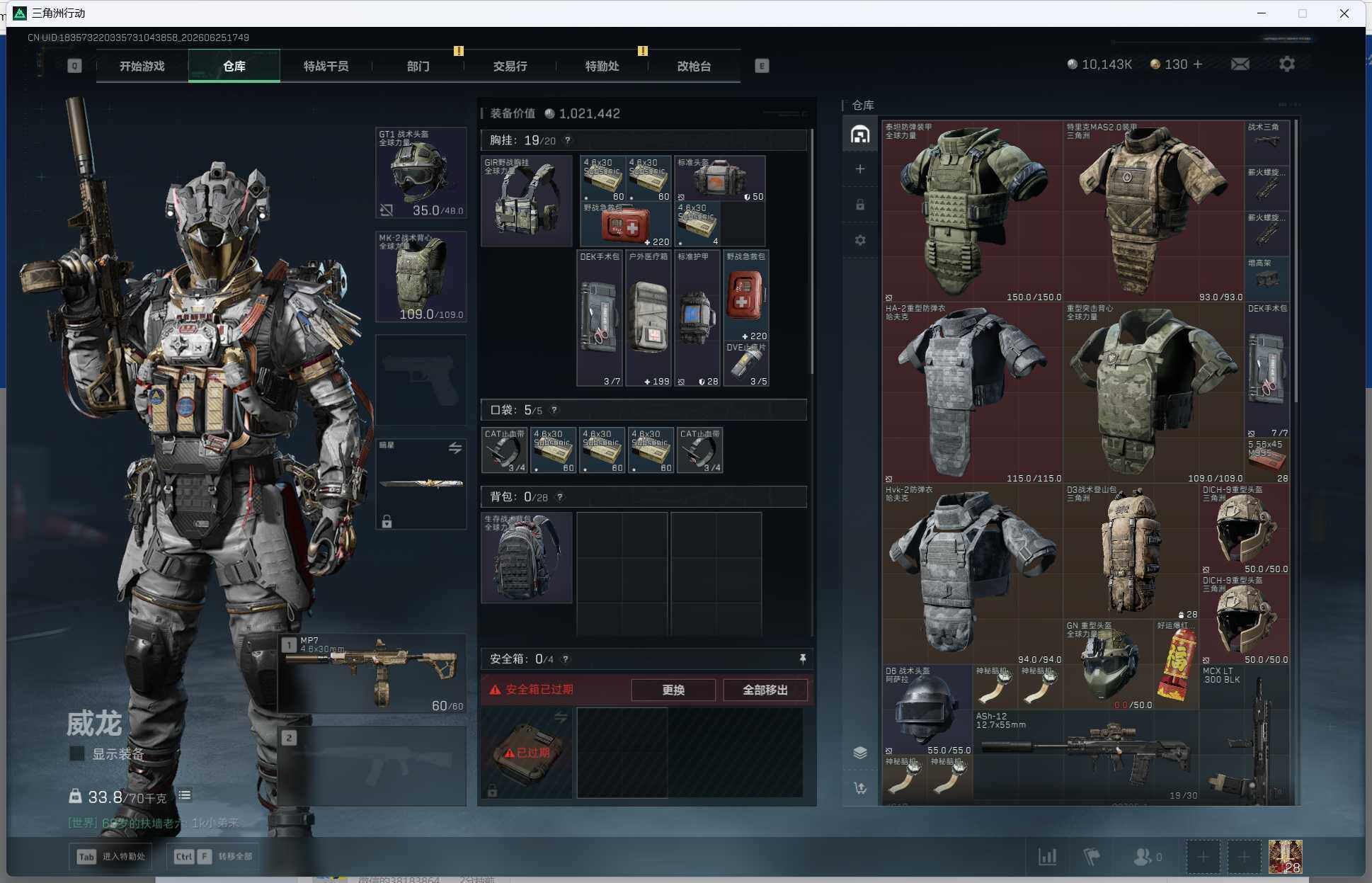Select the 仓库 tab
Screen dimensions: 1372x883
pyautogui.click(x=234, y=66)
